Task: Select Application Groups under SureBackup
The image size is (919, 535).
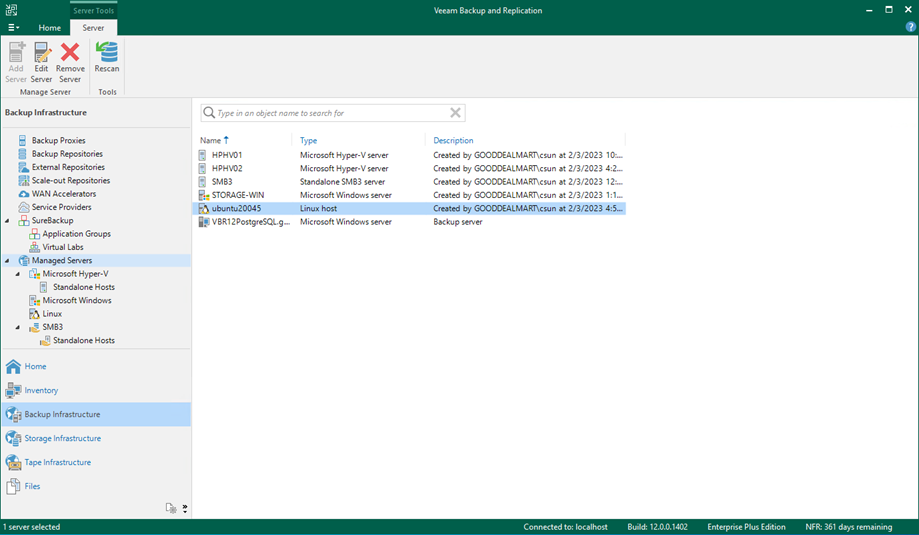Action: click(76, 234)
